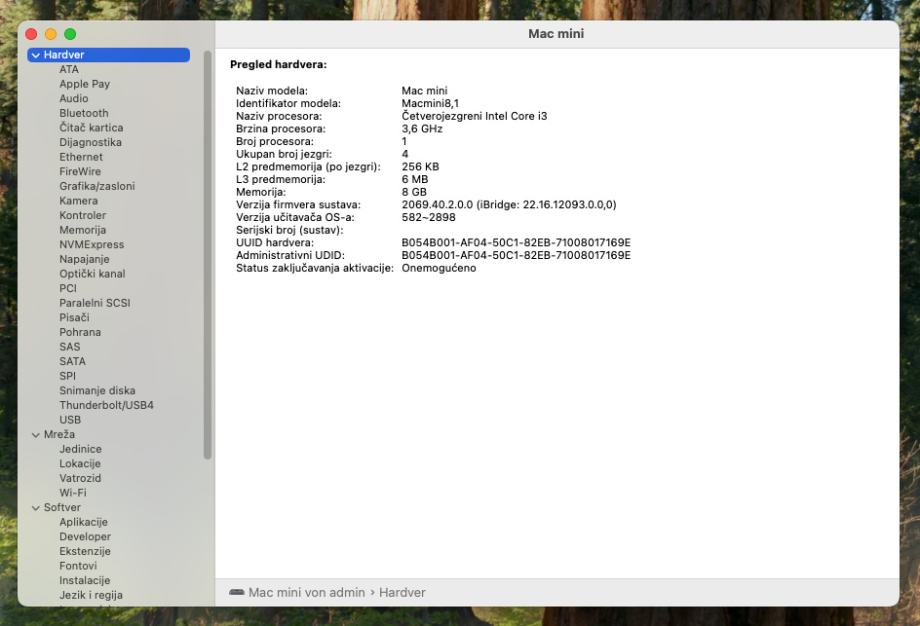Screen dimensions: 920x626
Task: Select Wi-Fi in the sidebar
Action: [72, 493]
